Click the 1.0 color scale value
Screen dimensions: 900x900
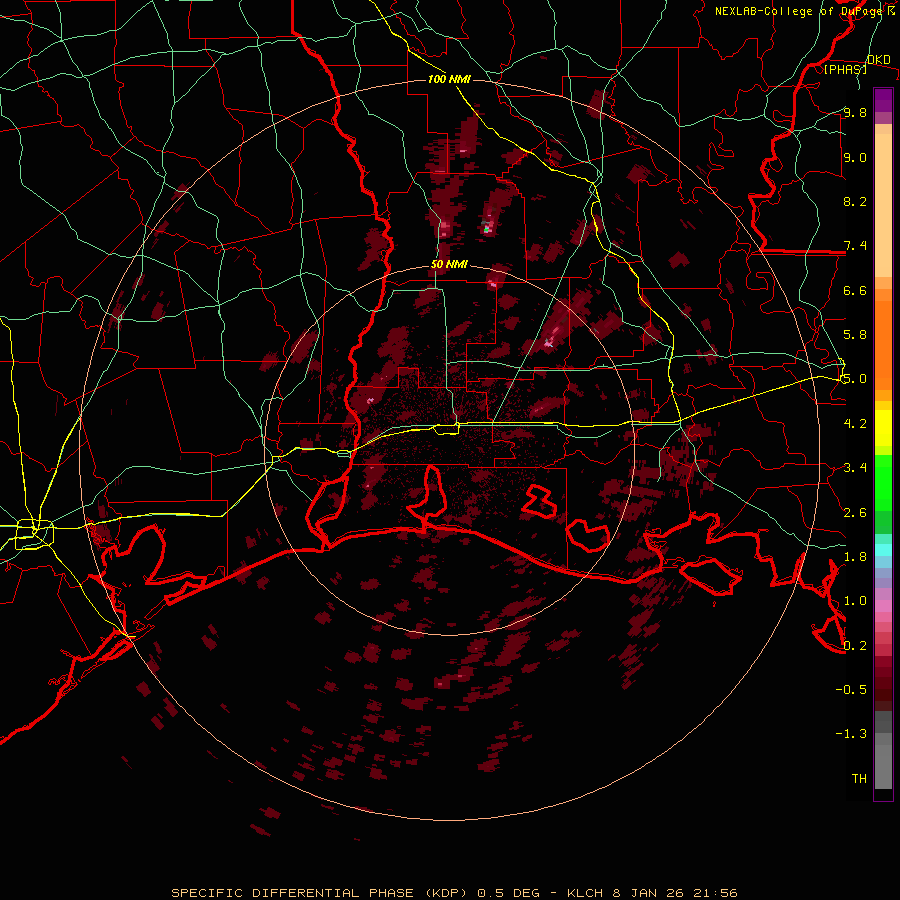[x=855, y=601]
